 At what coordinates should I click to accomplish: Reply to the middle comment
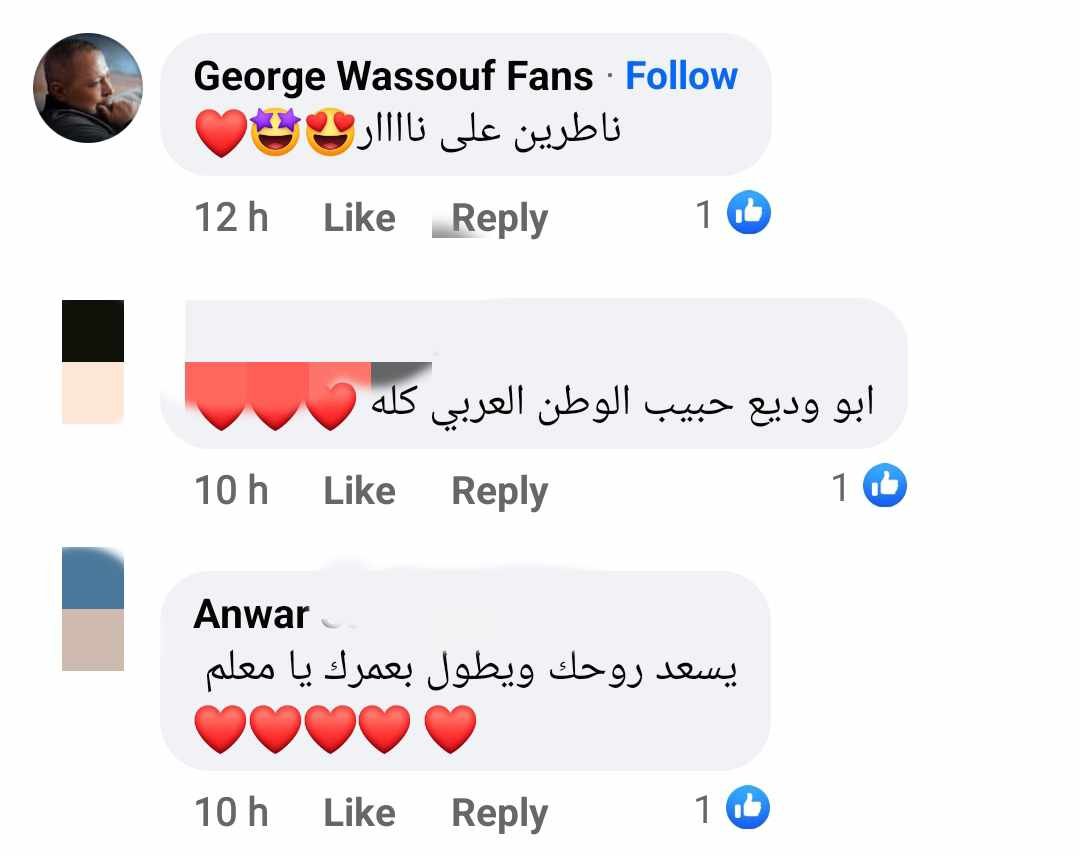point(499,492)
